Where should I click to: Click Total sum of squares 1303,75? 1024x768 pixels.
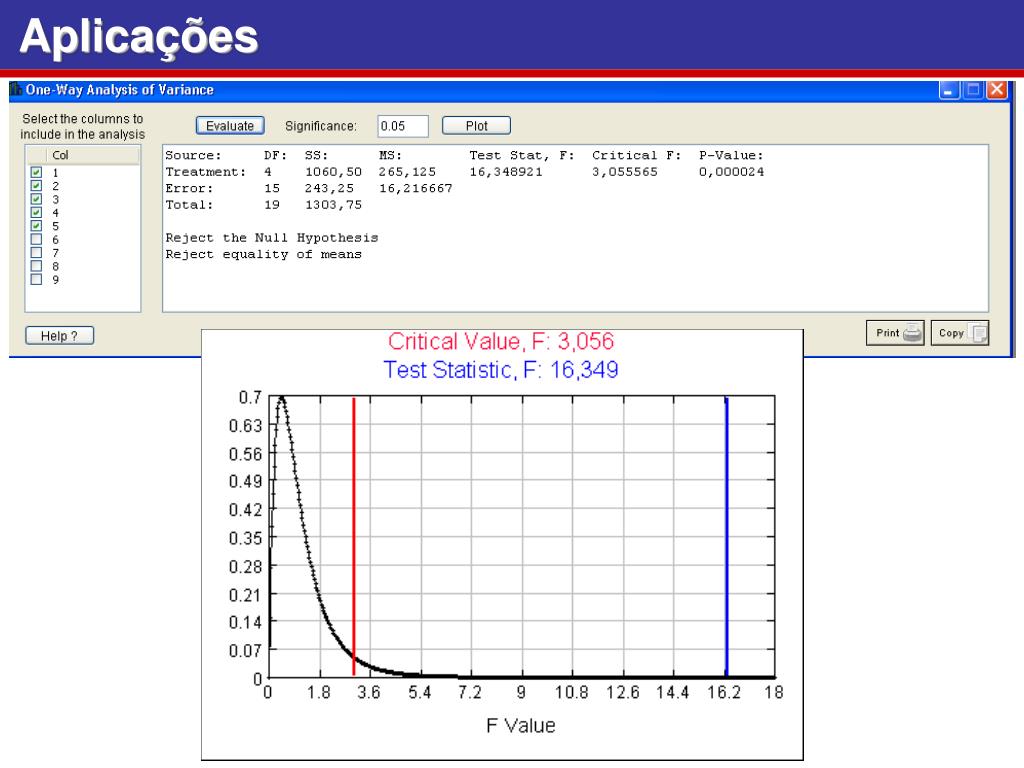pos(333,204)
